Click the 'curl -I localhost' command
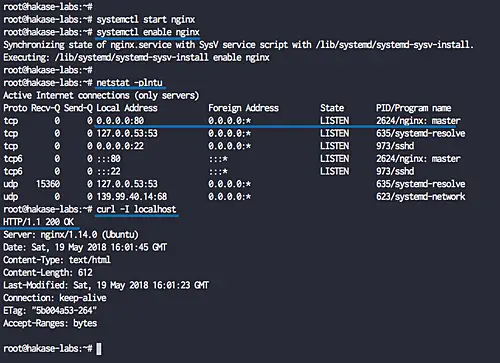Viewport: 500px width, 363px height. (136, 209)
